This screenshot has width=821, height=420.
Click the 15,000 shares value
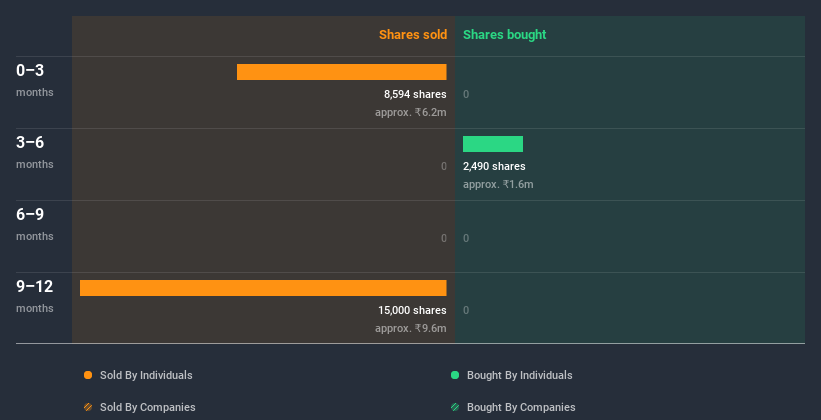[412, 310]
